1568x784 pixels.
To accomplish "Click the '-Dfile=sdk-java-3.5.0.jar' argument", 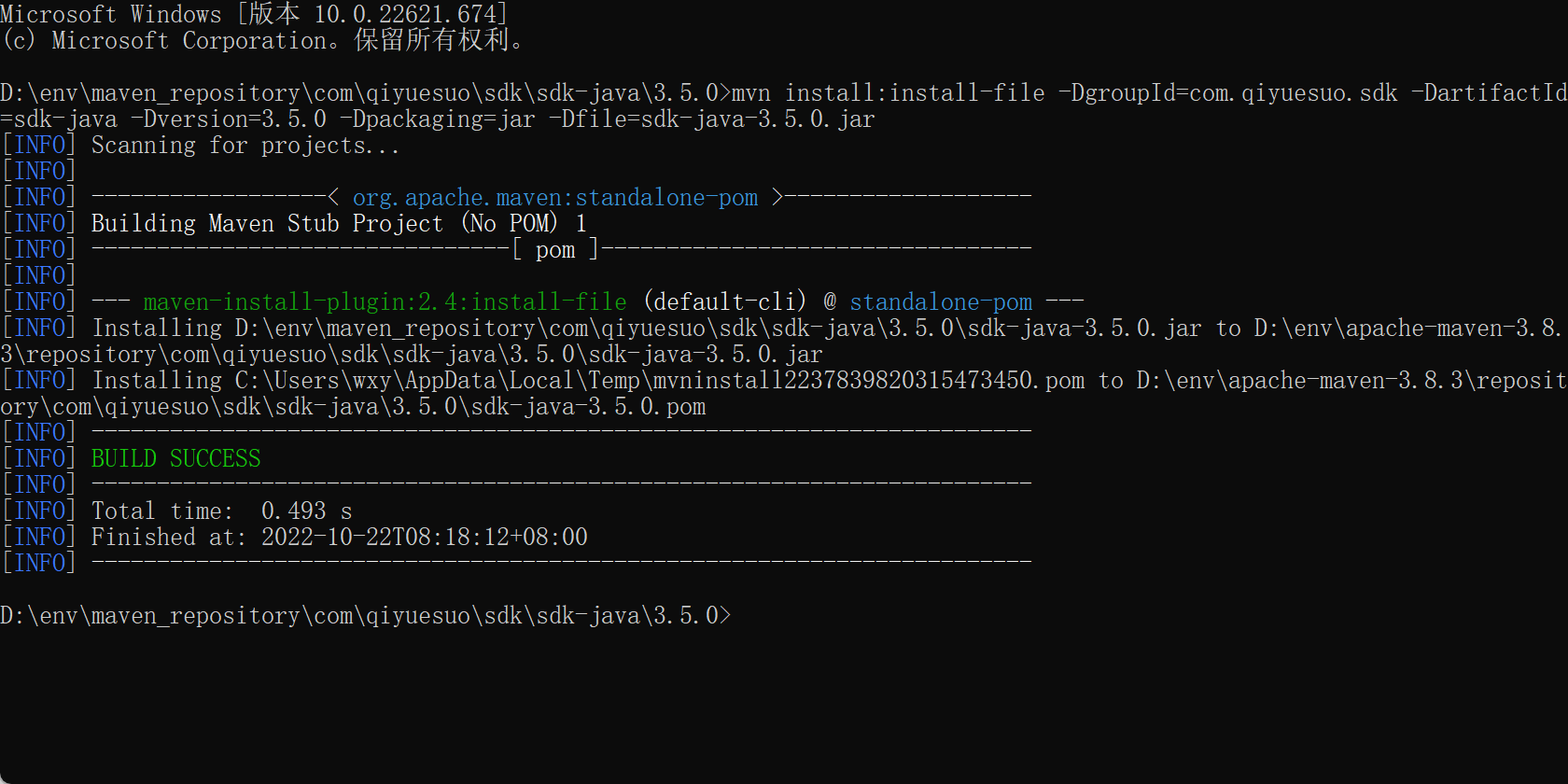I will (x=717, y=119).
